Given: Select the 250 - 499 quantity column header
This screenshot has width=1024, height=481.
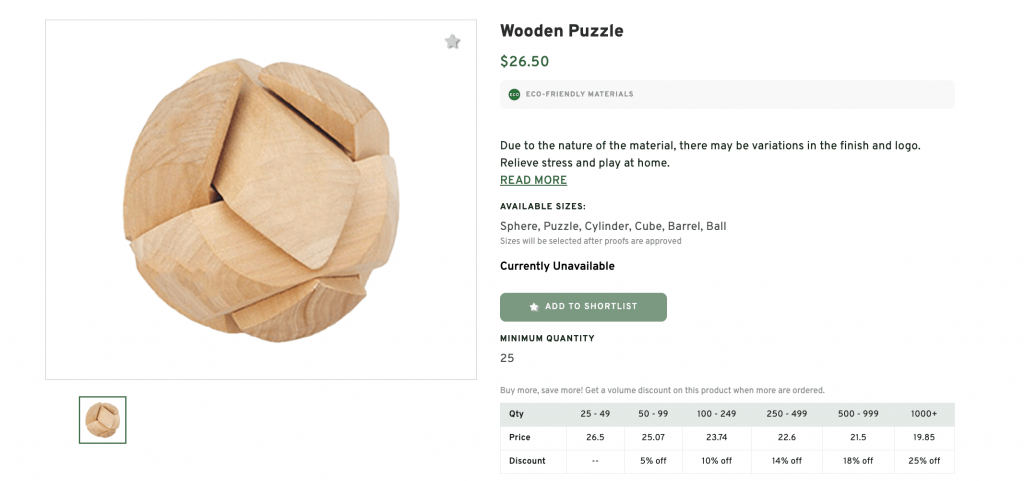Looking at the screenshot, I should point(787,414).
